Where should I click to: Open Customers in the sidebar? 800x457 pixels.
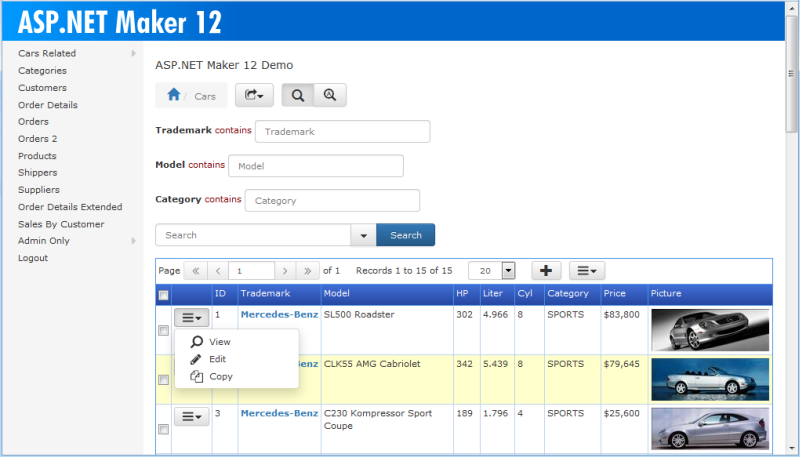[x=42, y=88]
